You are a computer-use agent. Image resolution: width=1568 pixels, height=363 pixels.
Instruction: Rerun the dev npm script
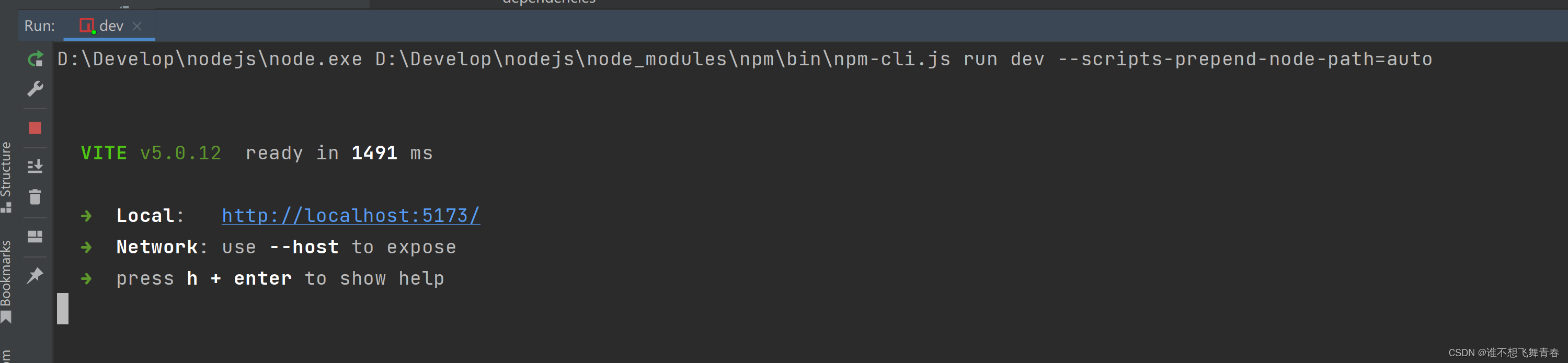pos(36,59)
